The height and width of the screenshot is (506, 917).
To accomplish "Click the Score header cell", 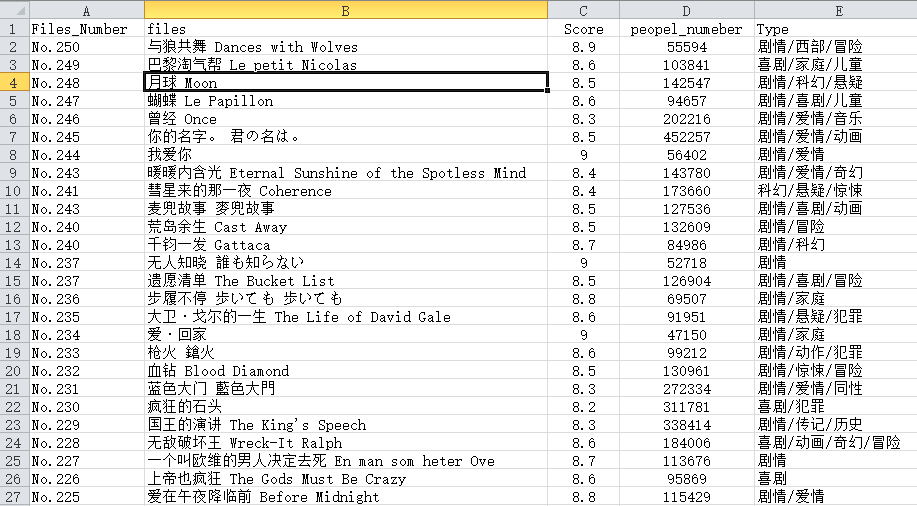I will 583,29.
